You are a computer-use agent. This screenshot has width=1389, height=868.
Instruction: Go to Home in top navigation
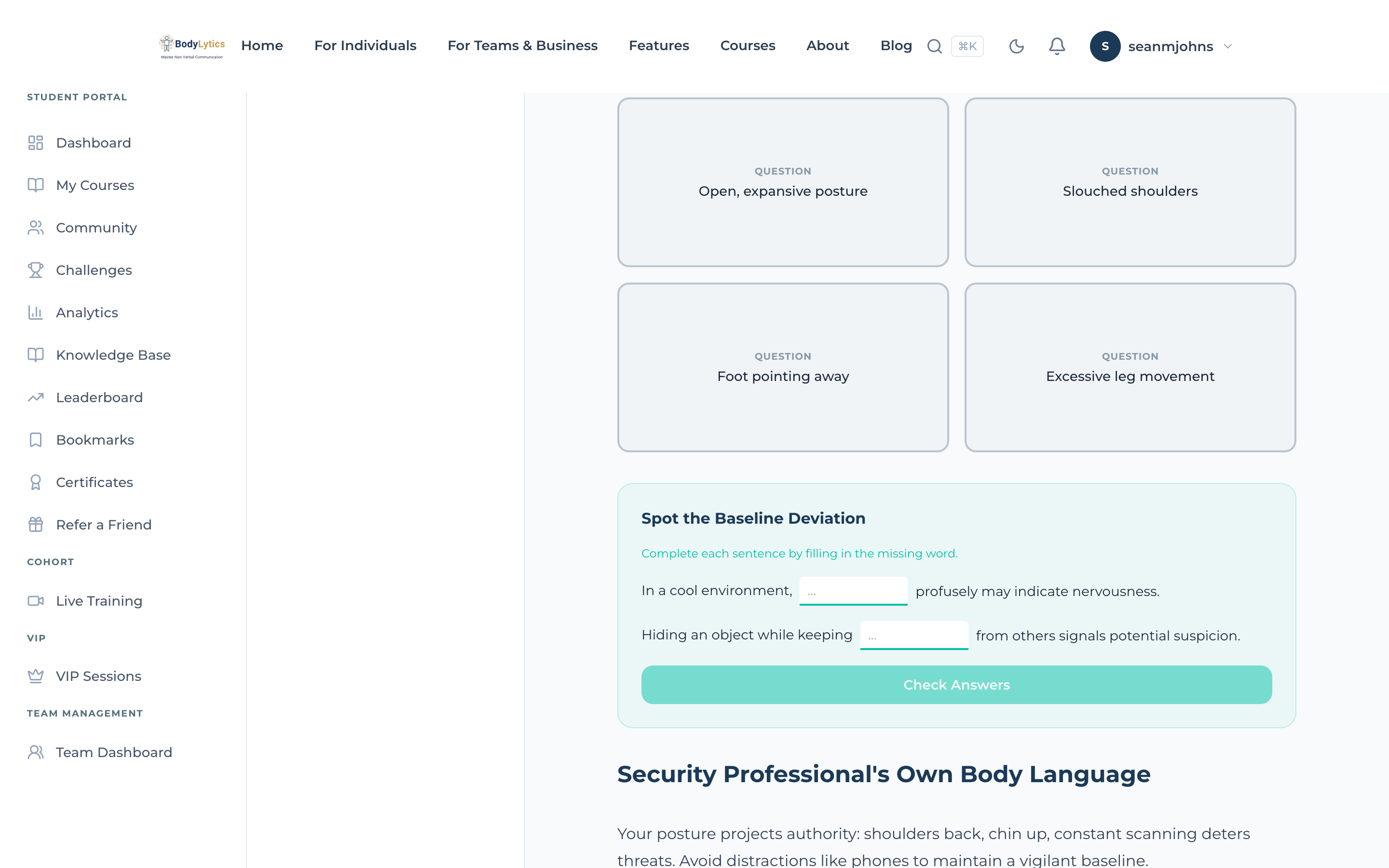pyautogui.click(x=262, y=46)
